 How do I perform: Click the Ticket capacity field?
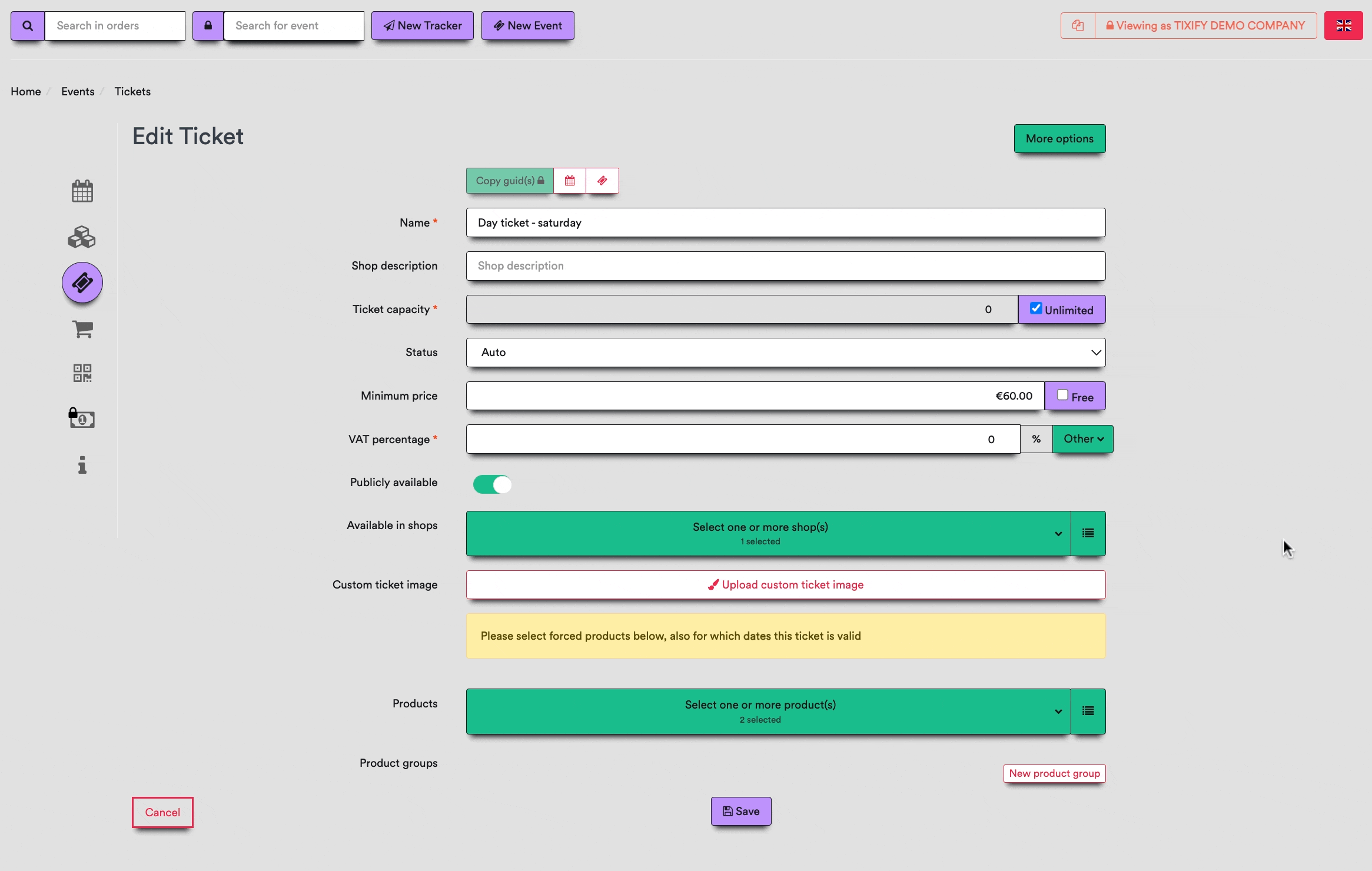tap(742, 310)
